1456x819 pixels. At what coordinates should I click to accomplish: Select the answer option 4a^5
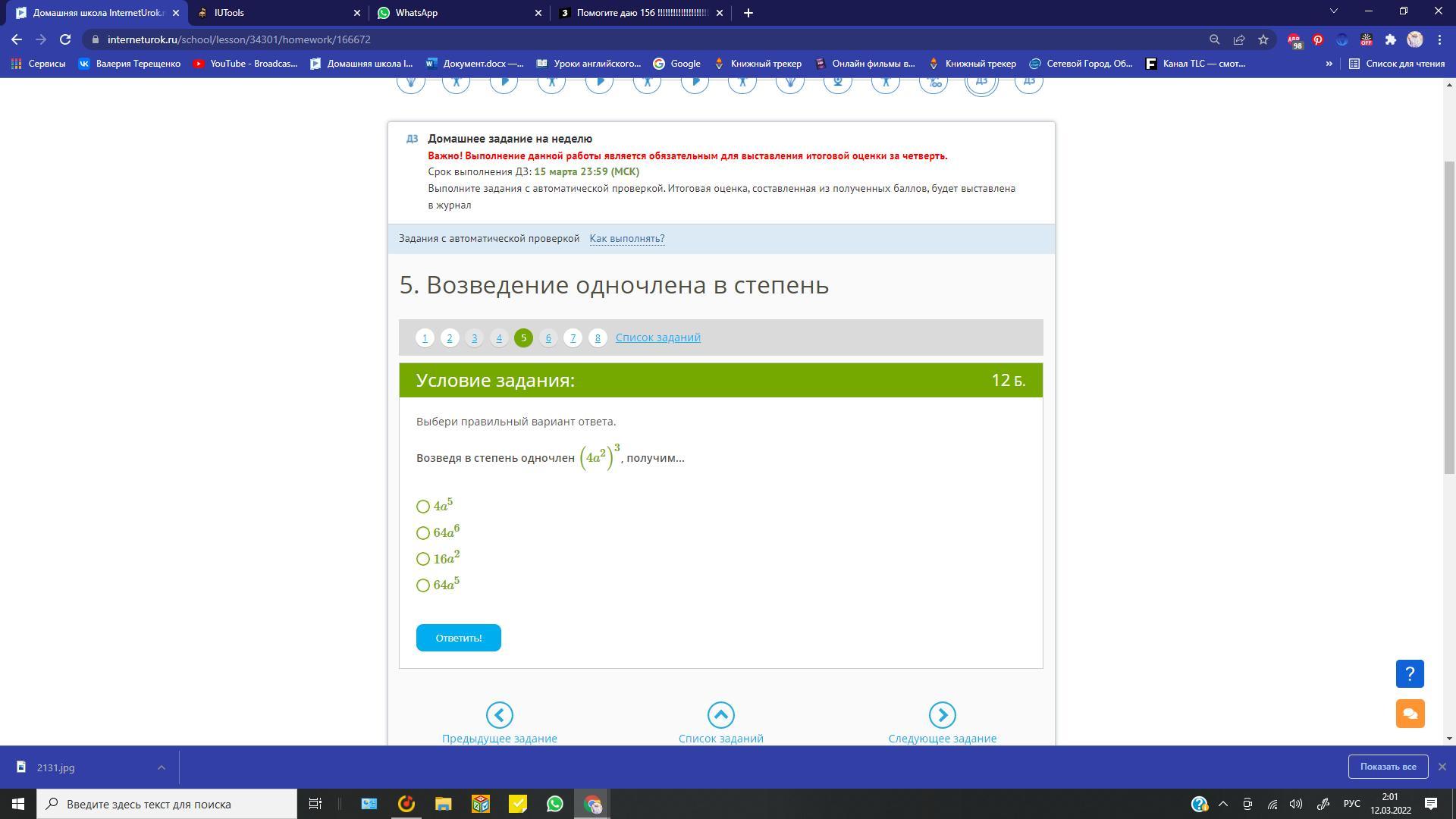coord(423,507)
